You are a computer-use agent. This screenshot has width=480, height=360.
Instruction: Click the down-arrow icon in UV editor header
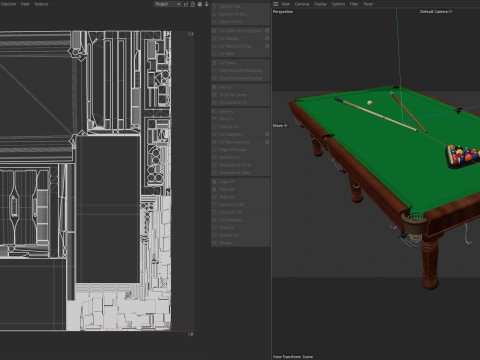(206, 4)
